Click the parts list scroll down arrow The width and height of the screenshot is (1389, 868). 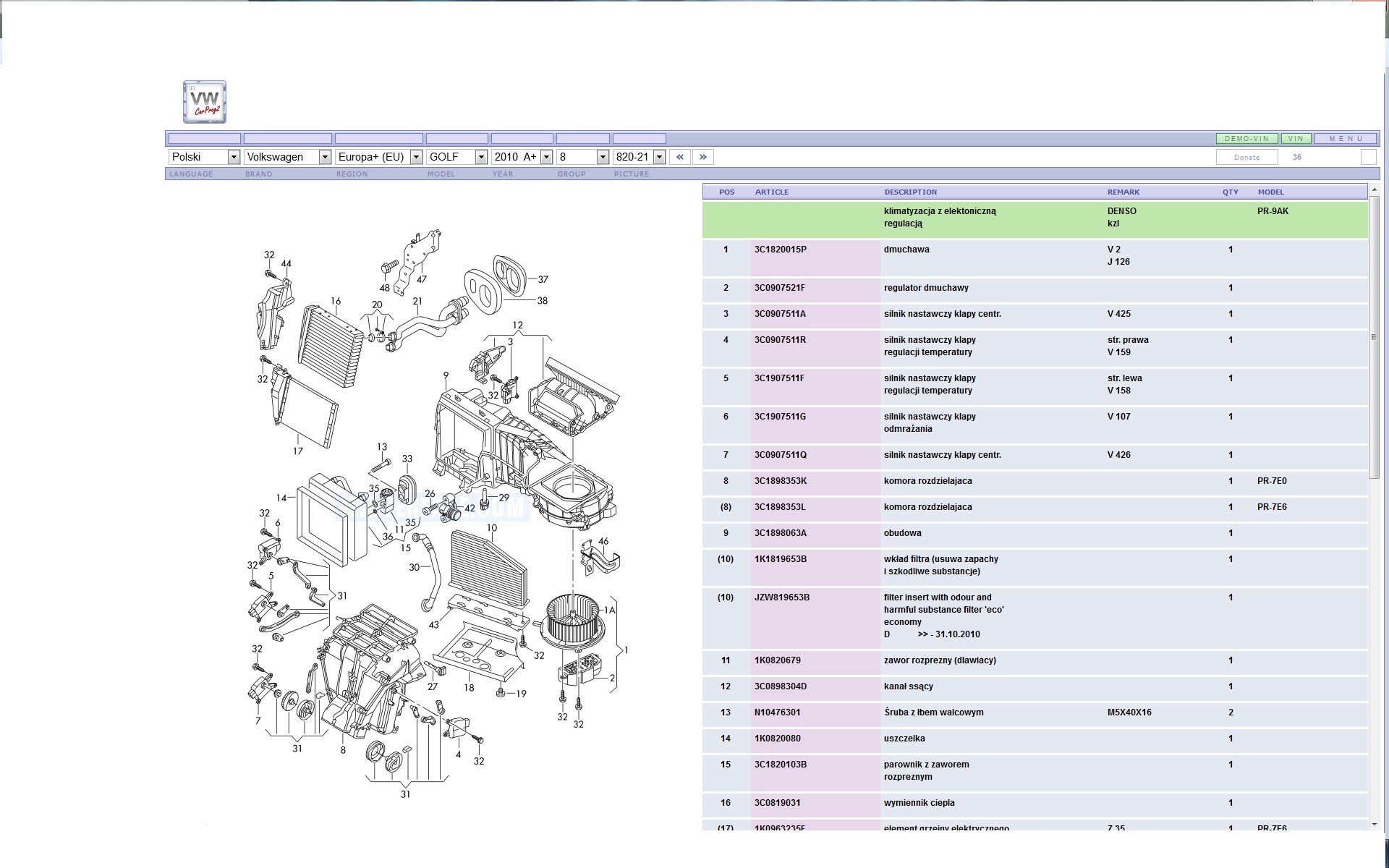tap(1374, 824)
